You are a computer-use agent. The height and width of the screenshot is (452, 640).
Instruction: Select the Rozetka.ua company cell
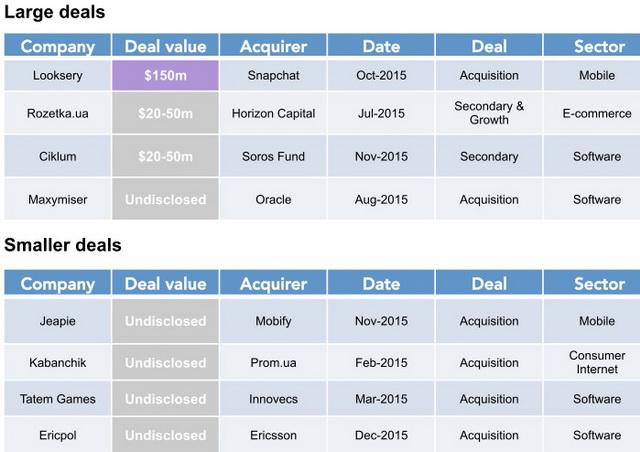click(57, 114)
